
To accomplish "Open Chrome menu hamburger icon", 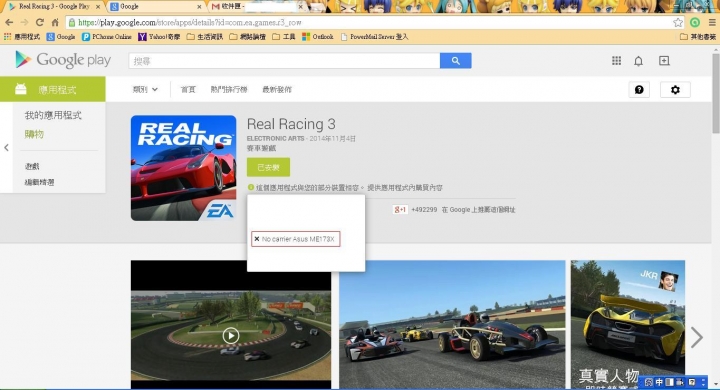I will click(712, 23).
